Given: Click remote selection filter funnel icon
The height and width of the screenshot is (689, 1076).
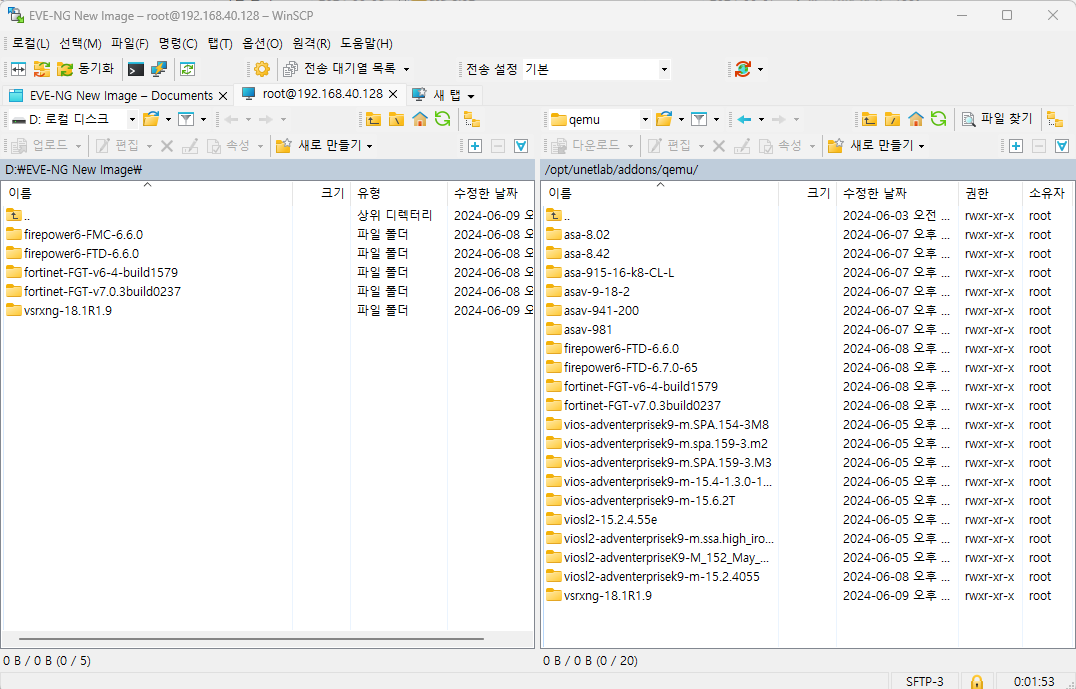Looking at the screenshot, I should [x=1062, y=145].
